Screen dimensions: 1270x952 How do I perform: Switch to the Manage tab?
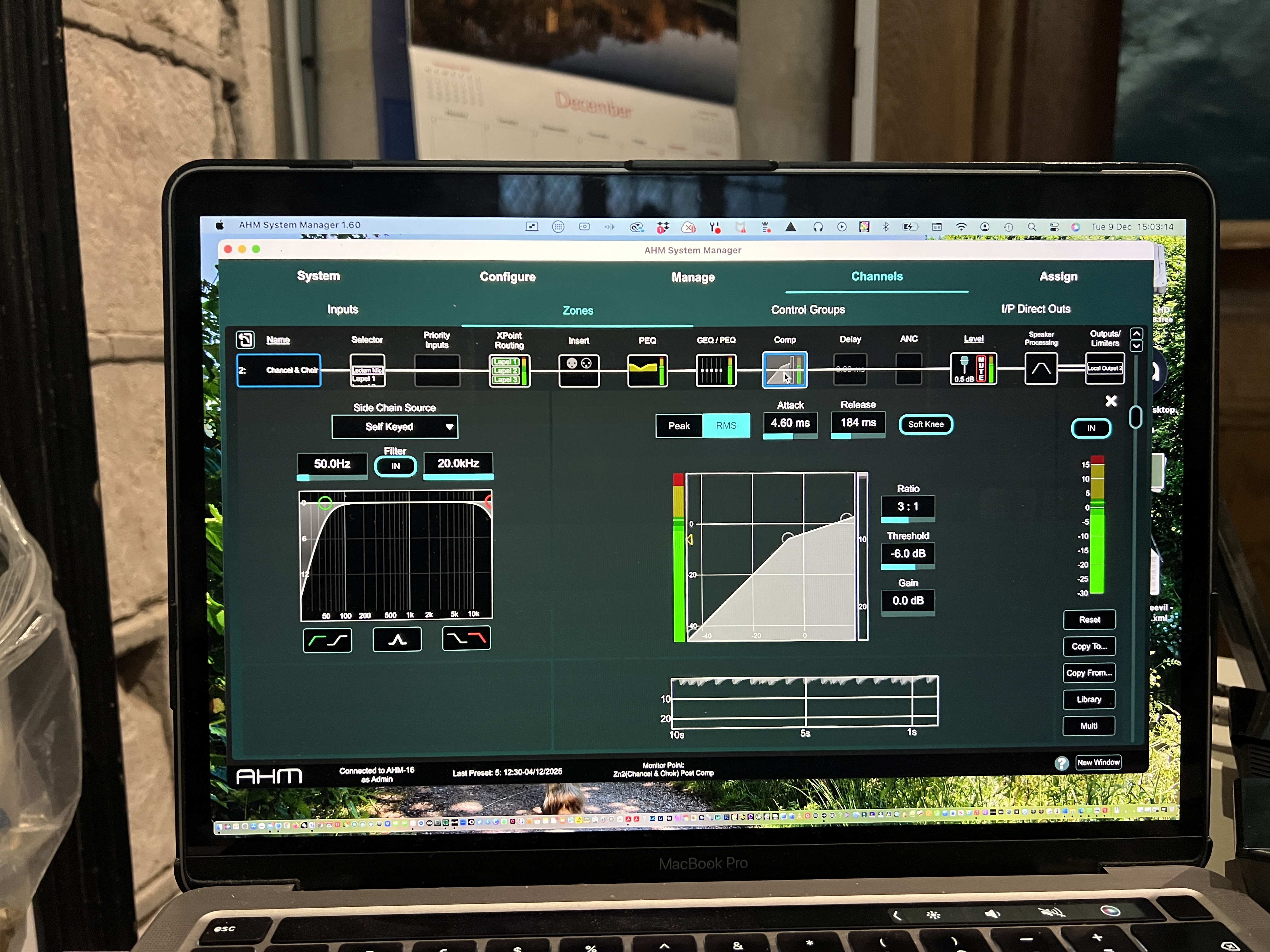pyautogui.click(x=693, y=277)
